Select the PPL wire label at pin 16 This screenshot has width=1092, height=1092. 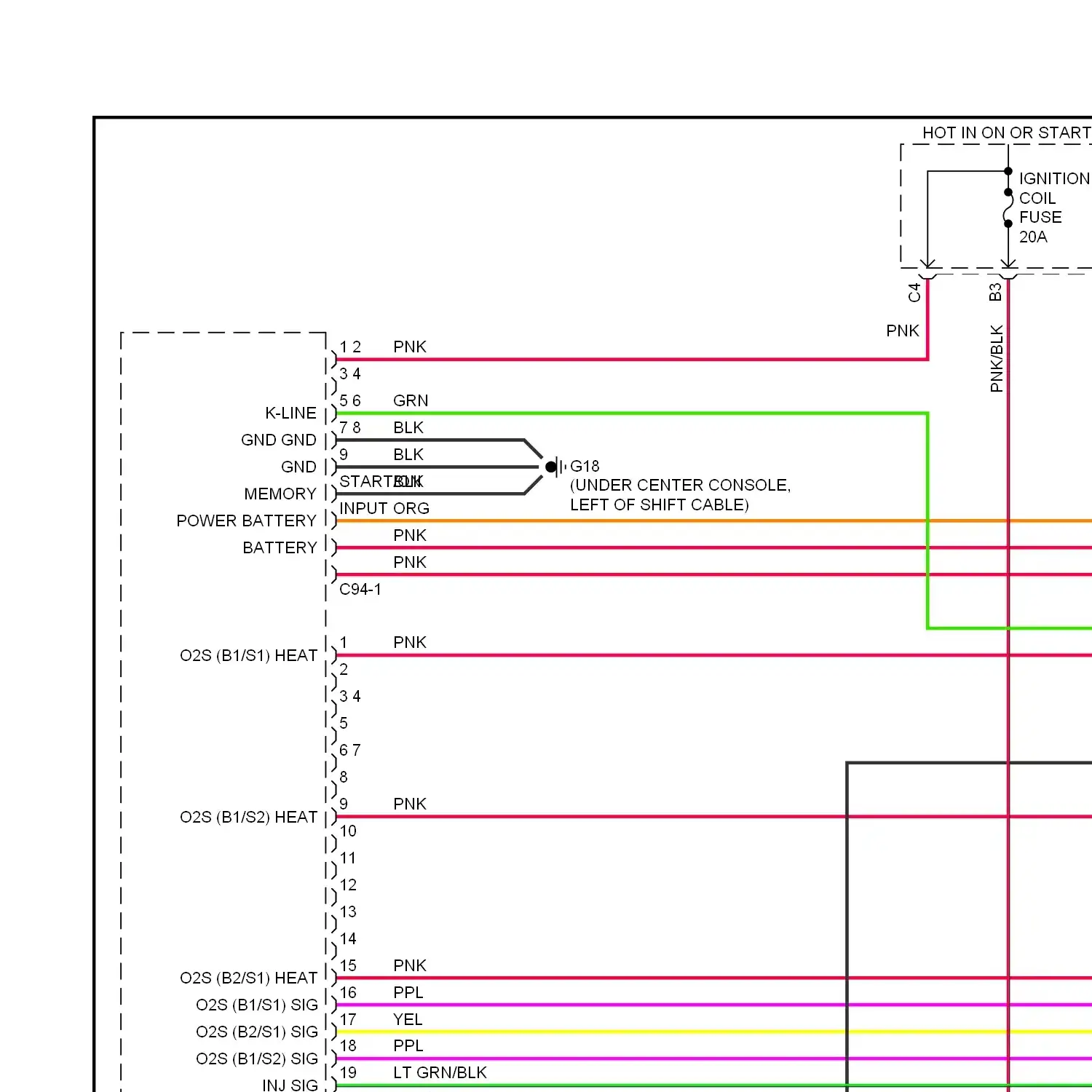click(408, 992)
